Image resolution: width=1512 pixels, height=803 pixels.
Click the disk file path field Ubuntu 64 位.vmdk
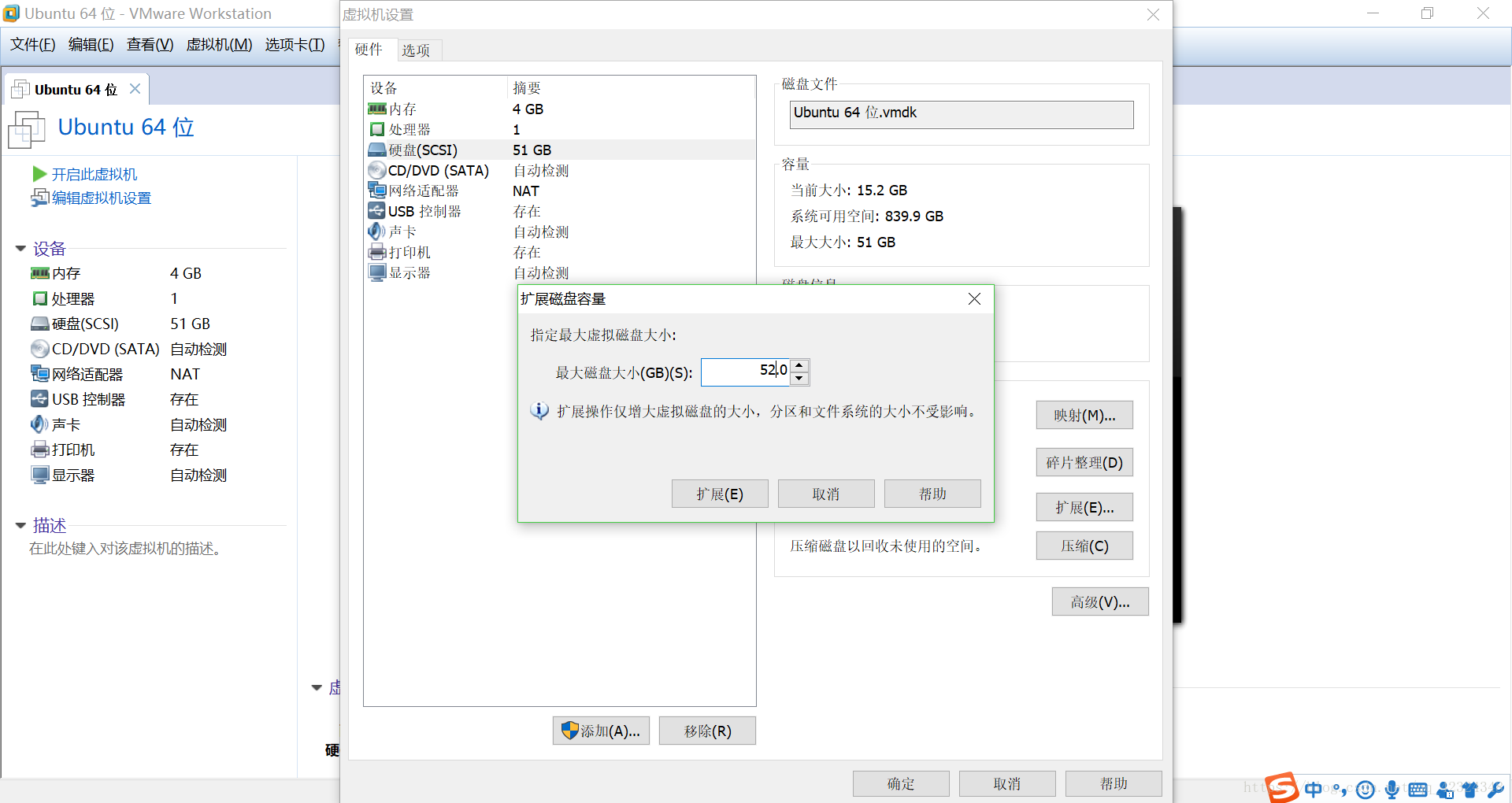[962, 114]
